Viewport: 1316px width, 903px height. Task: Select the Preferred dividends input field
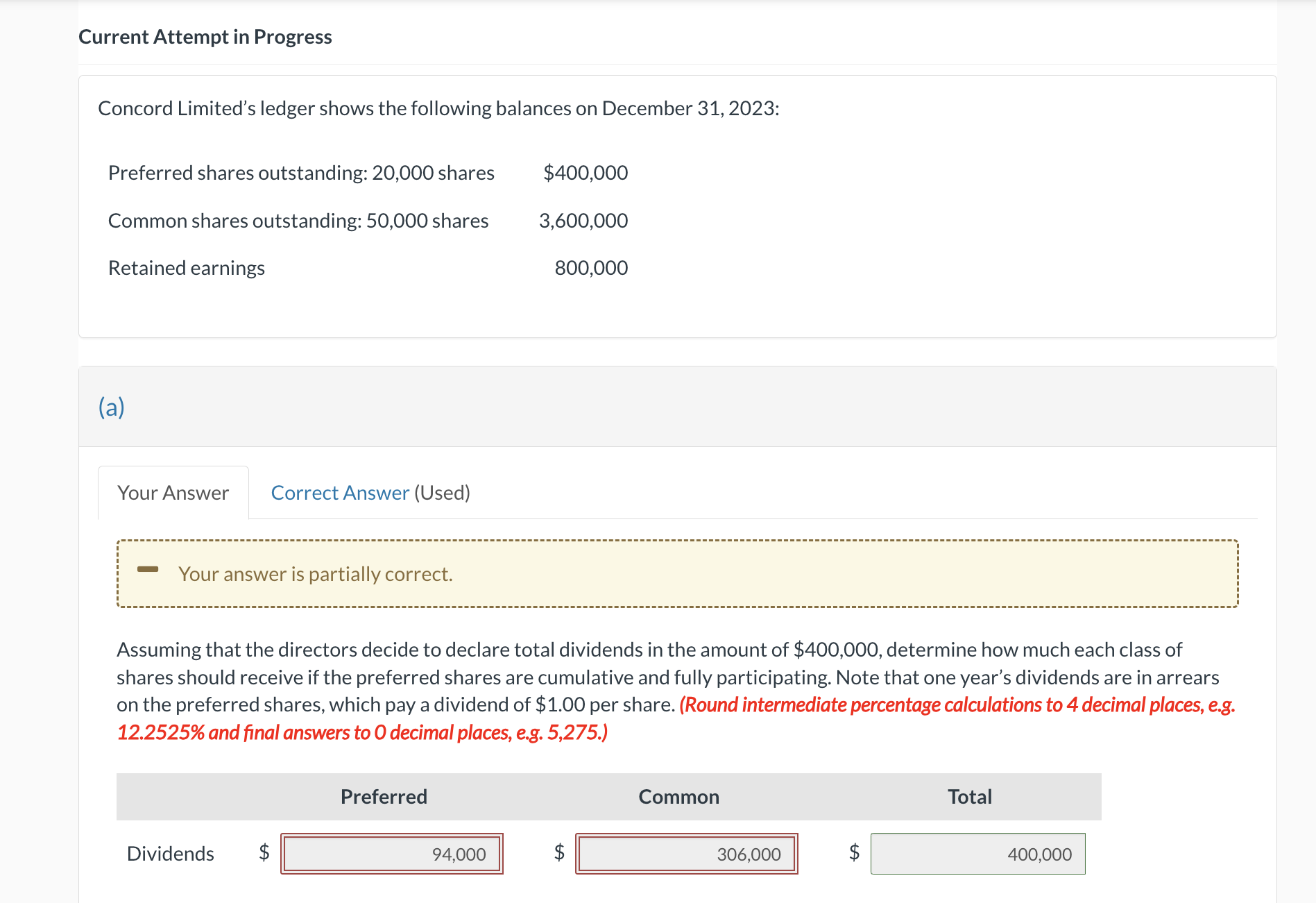click(x=391, y=854)
